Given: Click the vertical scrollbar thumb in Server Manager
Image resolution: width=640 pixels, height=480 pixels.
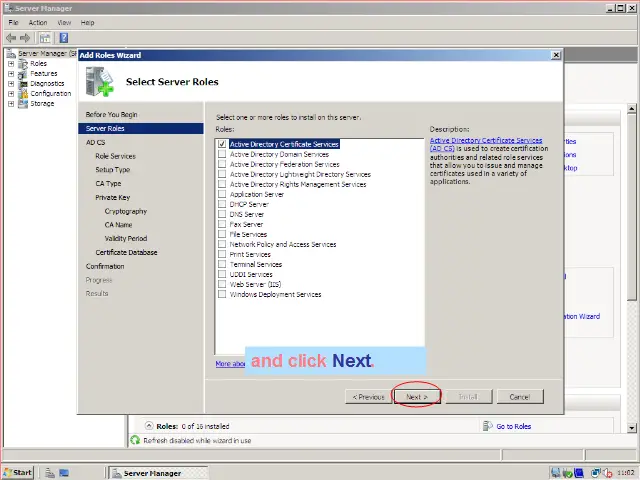Looking at the screenshot, I should tap(631, 207).
